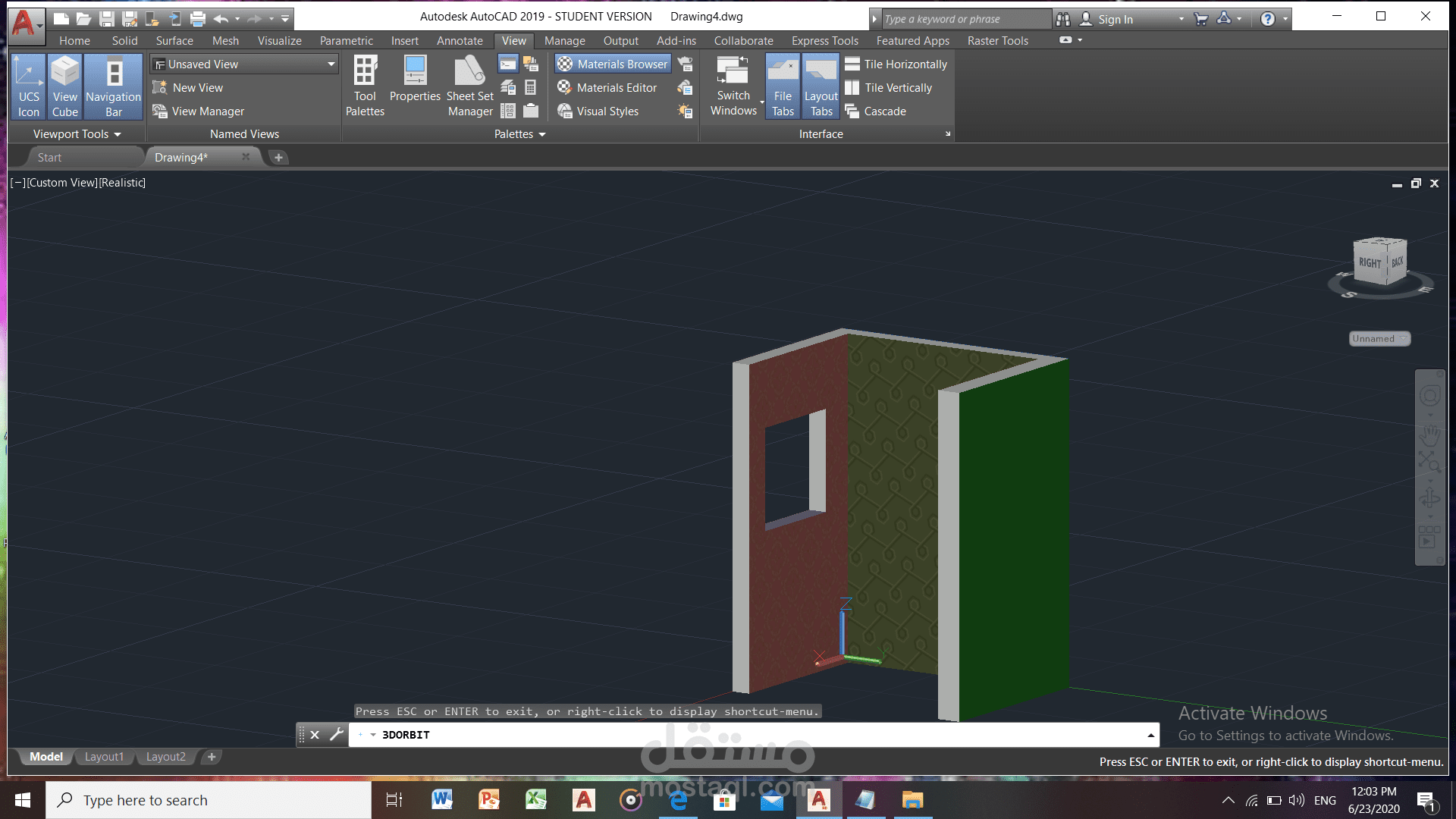Image resolution: width=1456 pixels, height=819 pixels.
Task: Expand the Viewport Tools panel arrow
Action: [118, 134]
